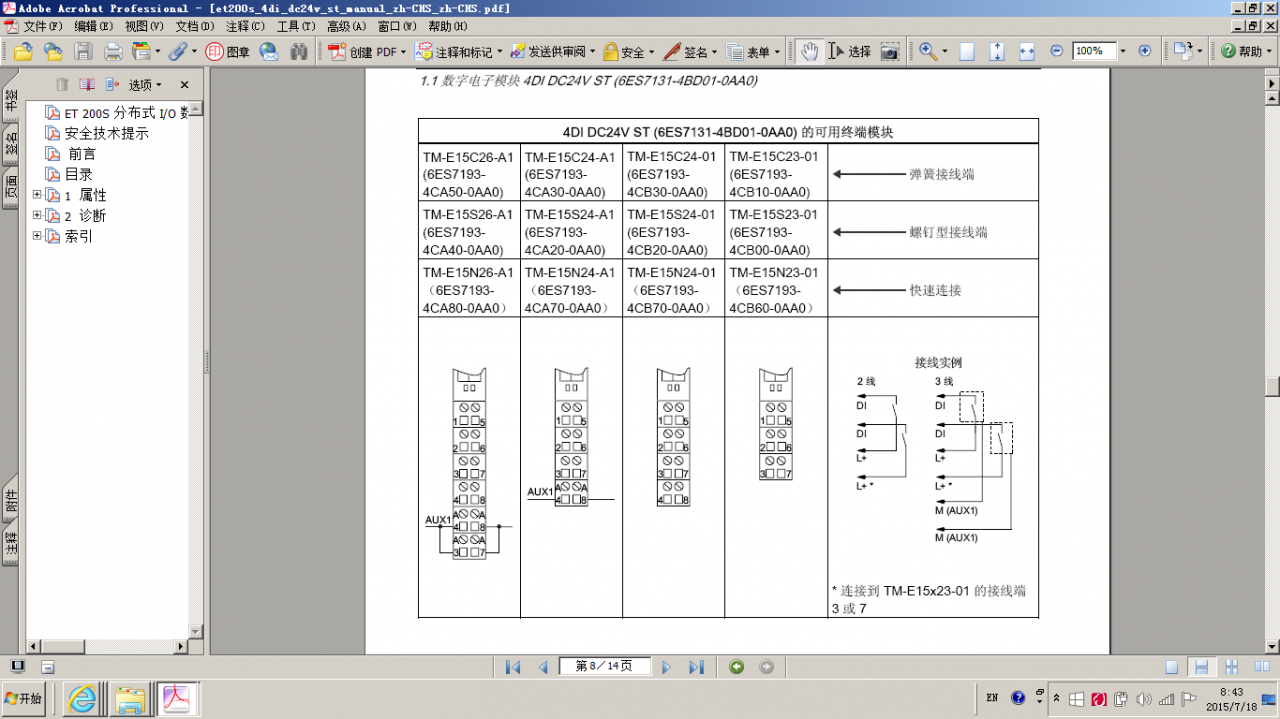Select the 目录 bookmark
This screenshot has width=1280, height=719.
pyautogui.click(x=79, y=174)
